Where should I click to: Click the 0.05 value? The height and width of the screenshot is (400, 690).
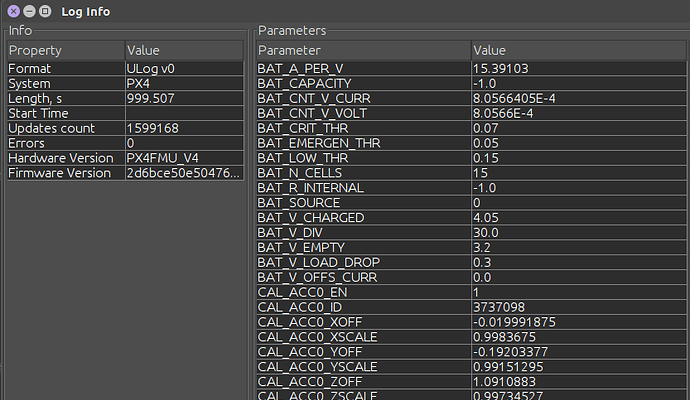(579, 143)
